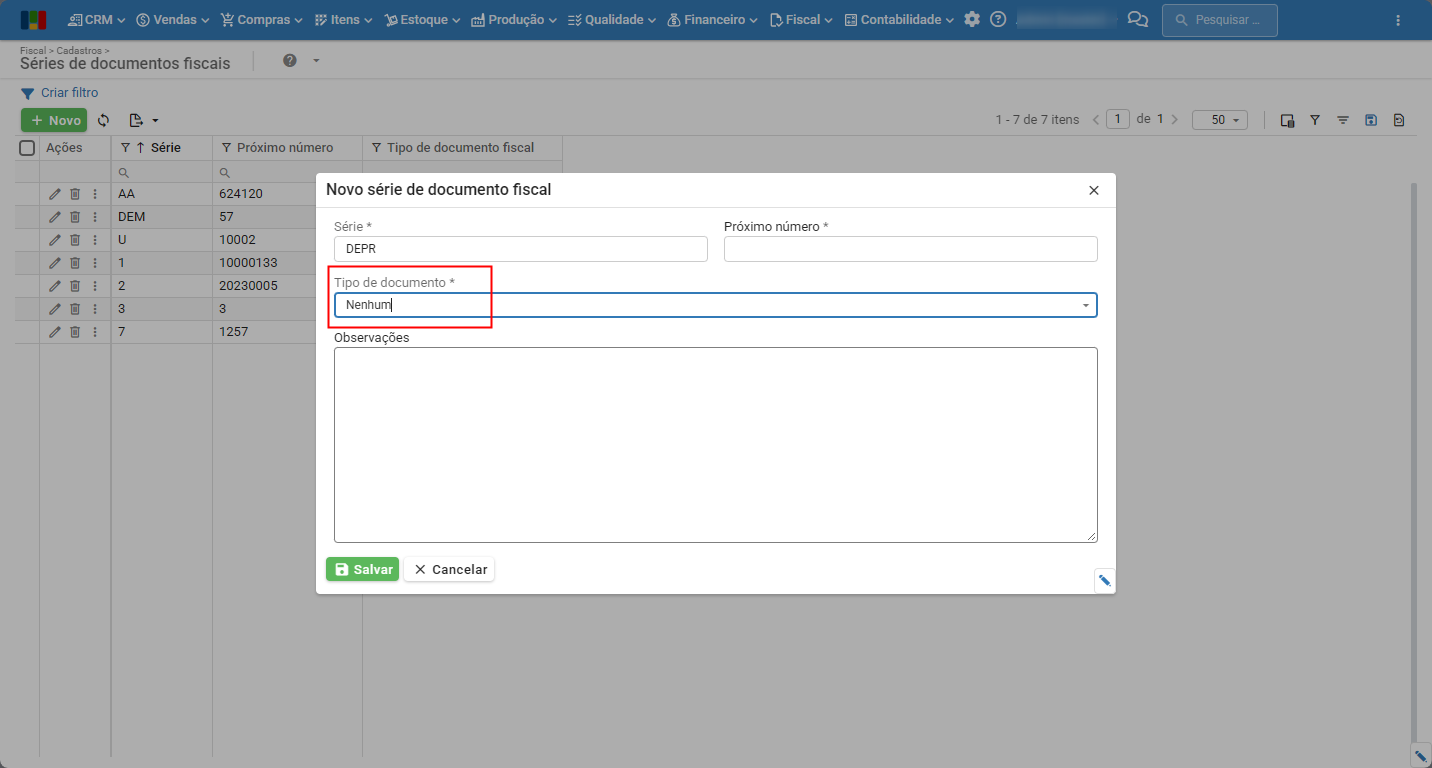Viewport: 1432px width, 768px height.
Task: Click the Criar filtro link
Action: tap(69, 93)
